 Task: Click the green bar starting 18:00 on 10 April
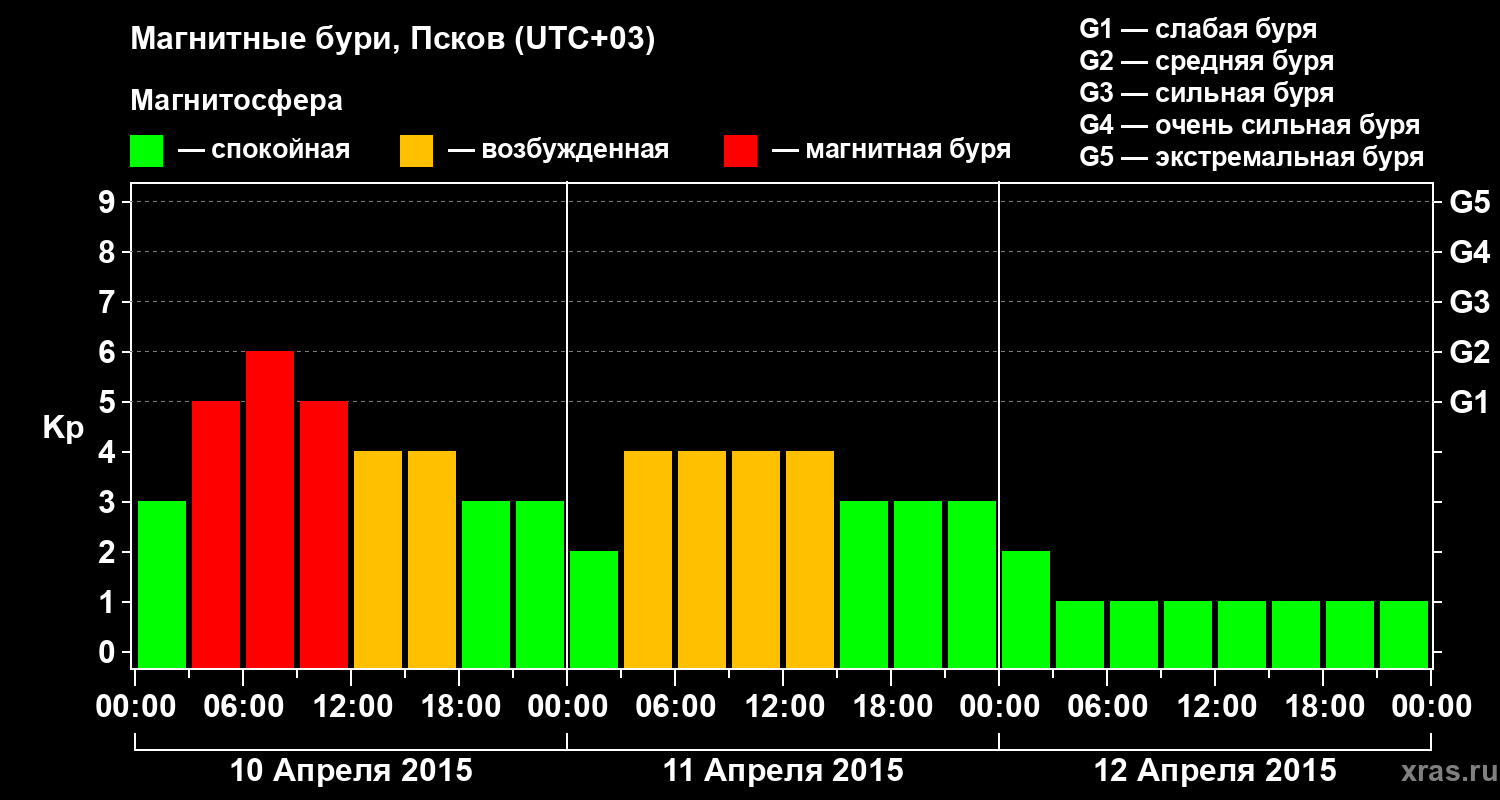pos(486,584)
